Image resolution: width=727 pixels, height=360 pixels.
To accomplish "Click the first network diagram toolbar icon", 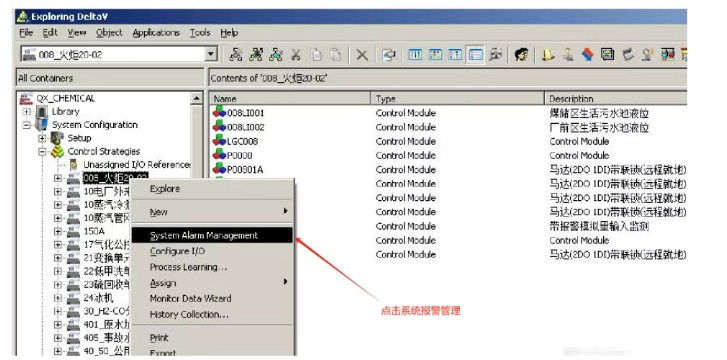I will (236, 55).
